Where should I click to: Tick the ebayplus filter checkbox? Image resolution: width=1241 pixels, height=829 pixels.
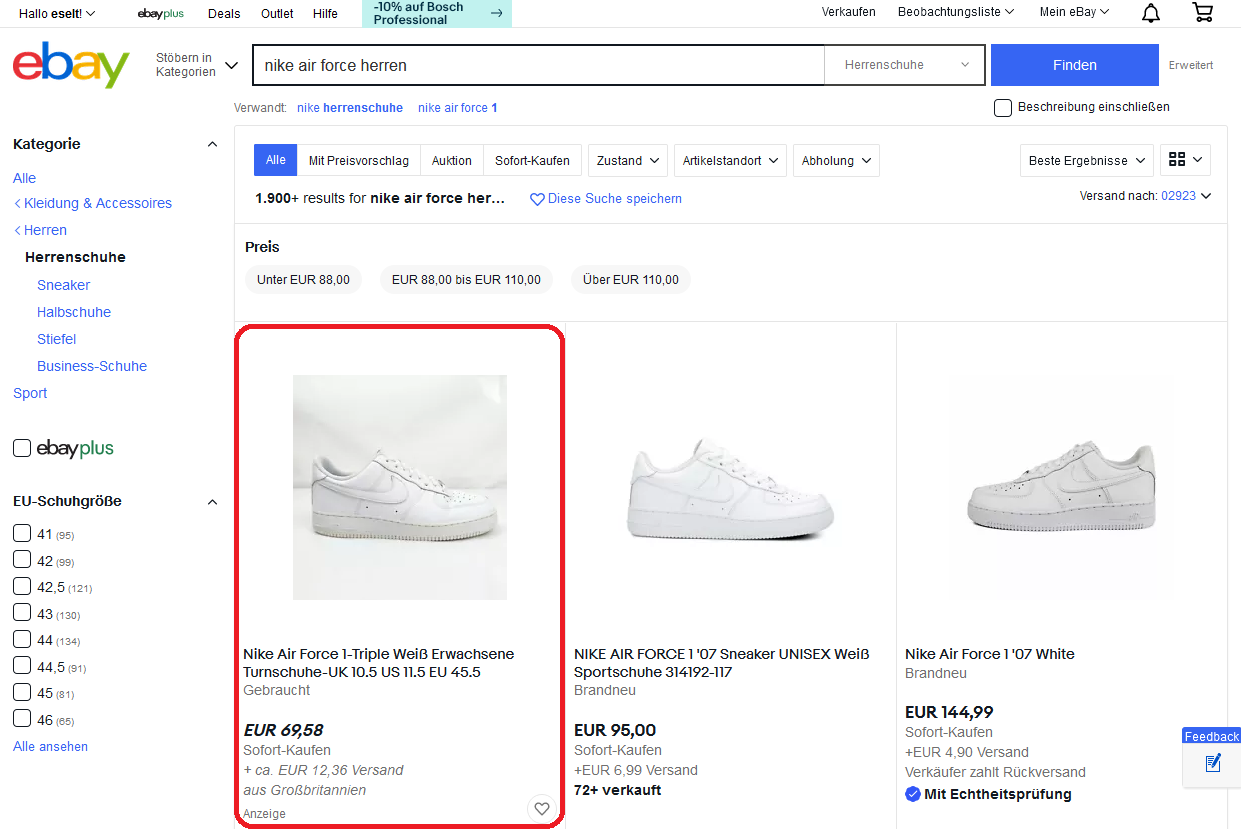(21, 448)
